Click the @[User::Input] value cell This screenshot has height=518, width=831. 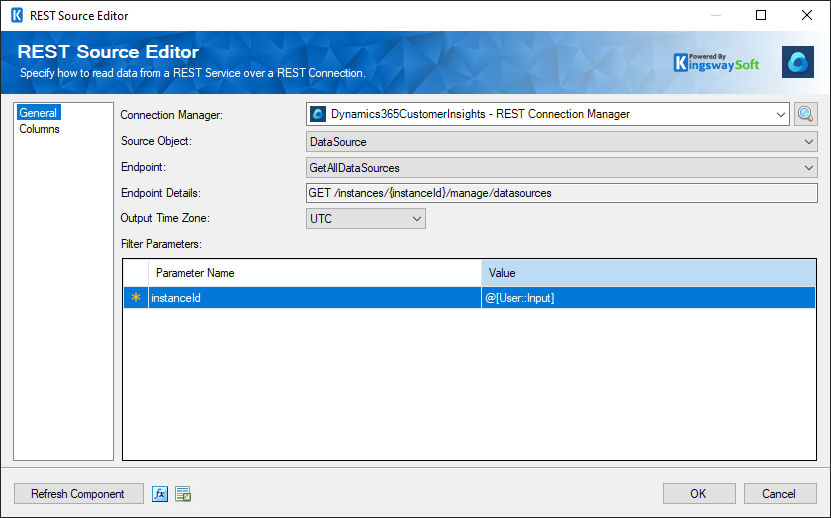[648, 297]
